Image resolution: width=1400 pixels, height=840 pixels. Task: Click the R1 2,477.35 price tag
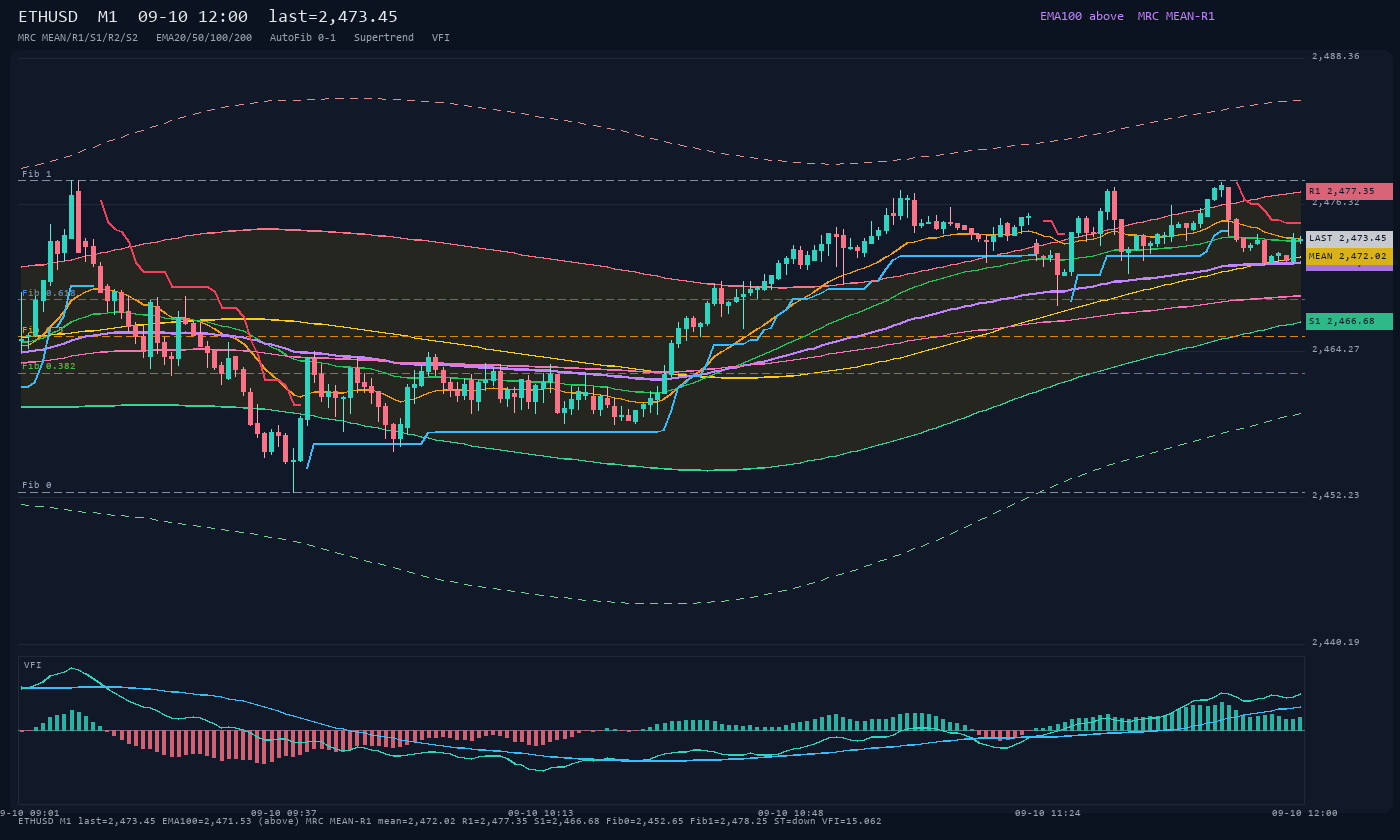pos(1349,191)
